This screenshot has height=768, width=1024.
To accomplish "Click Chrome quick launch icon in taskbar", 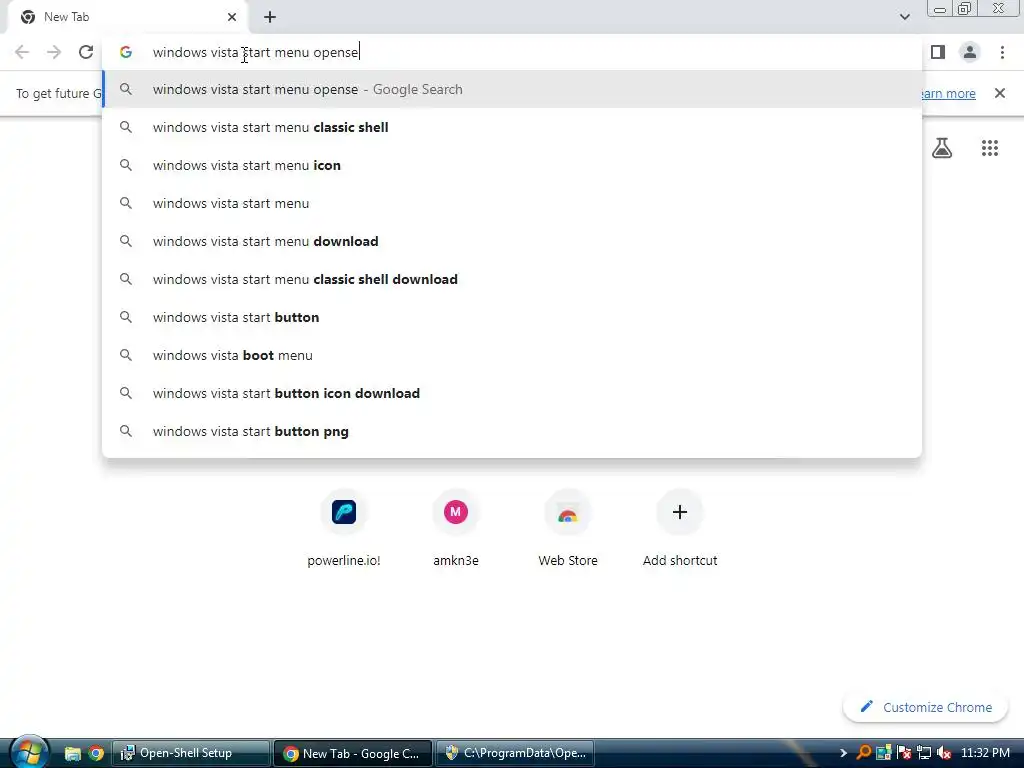I will (x=96, y=754).
